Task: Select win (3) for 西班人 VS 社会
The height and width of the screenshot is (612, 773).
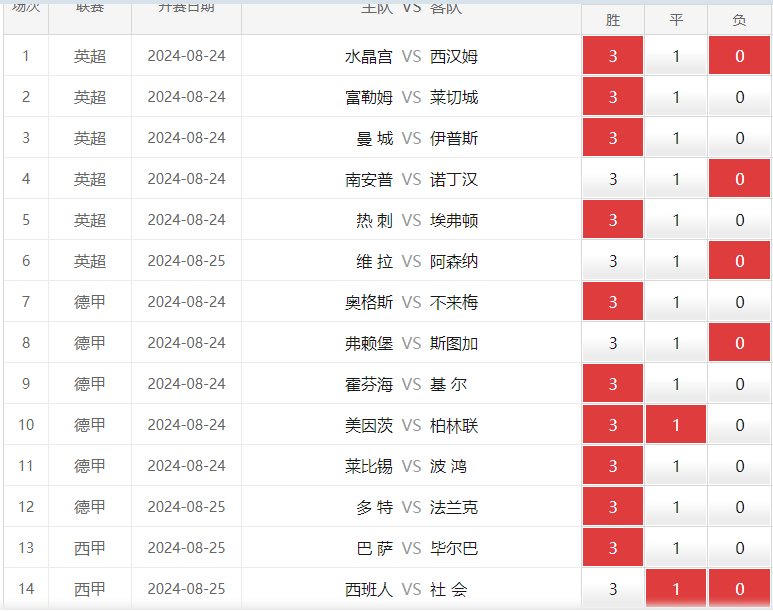Action: [613, 587]
